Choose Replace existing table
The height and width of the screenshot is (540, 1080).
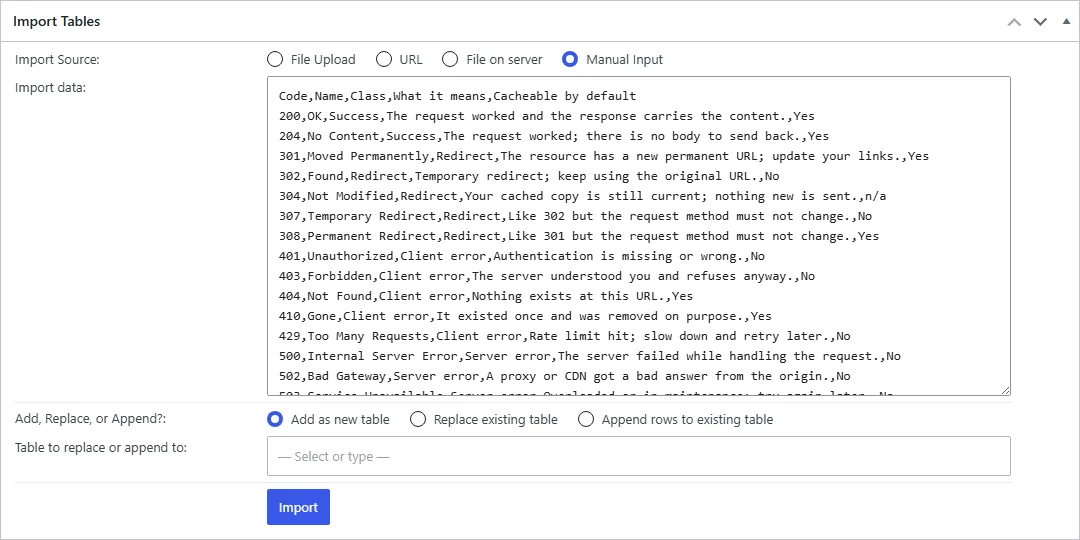click(x=417, y=419)
